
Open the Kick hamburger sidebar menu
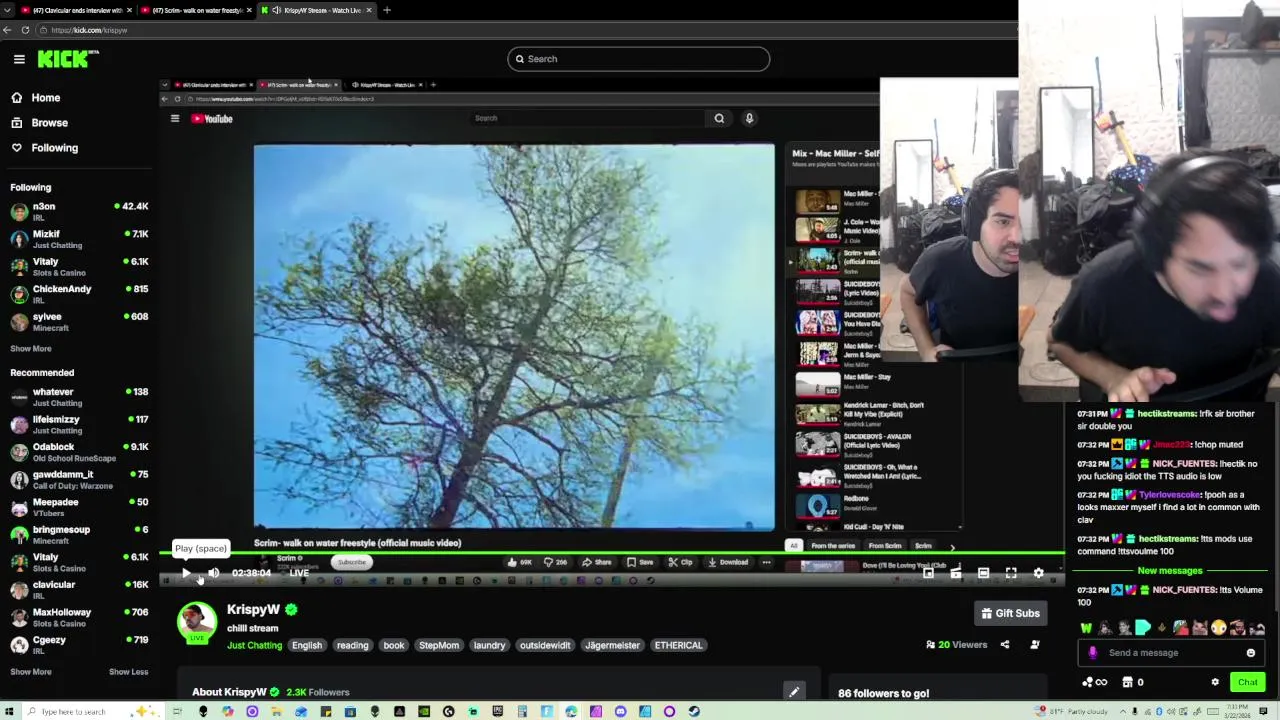pyautogui.click(x=19, y=59)
